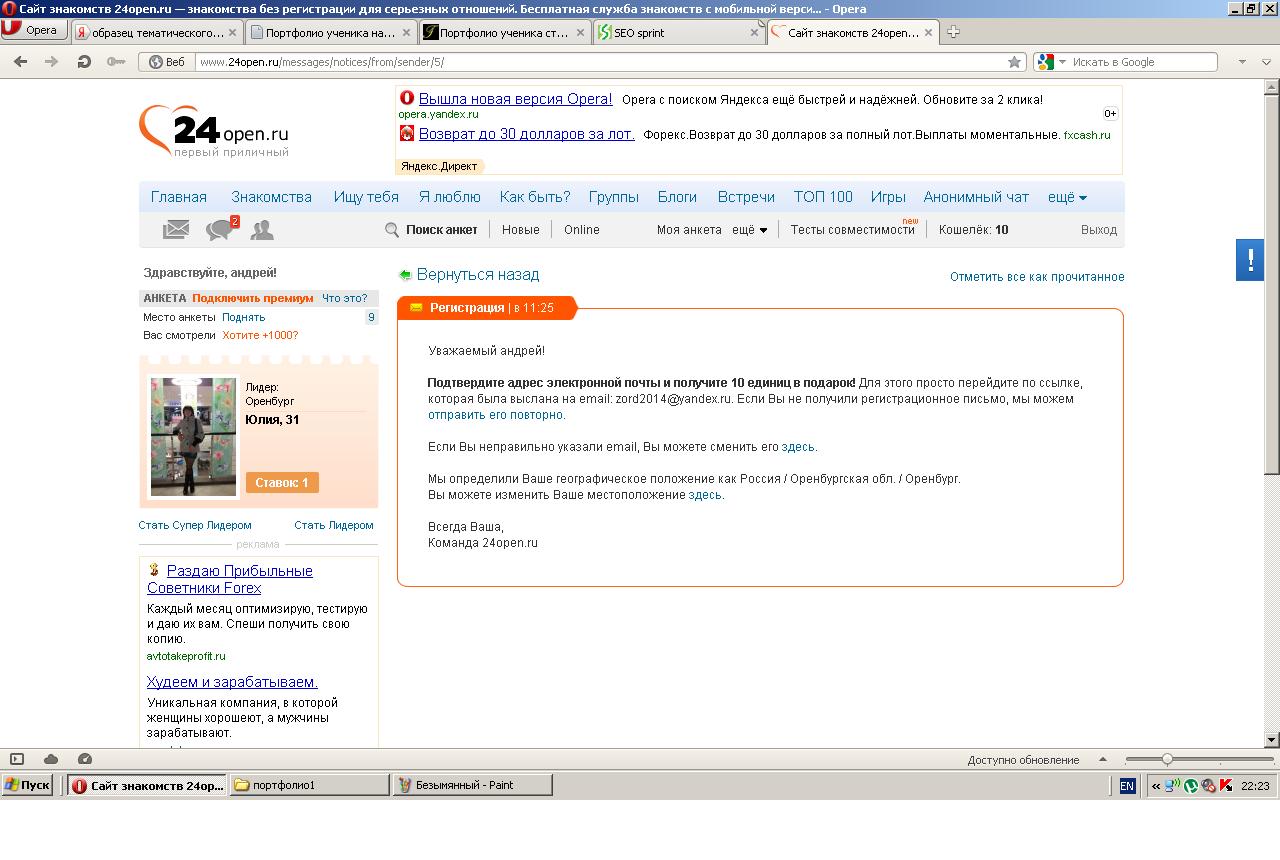Open the Главная navigation item
Image resolution: width=1280 pixels, height=860 pixels.
pyautogui.click(x=179, y=197)
